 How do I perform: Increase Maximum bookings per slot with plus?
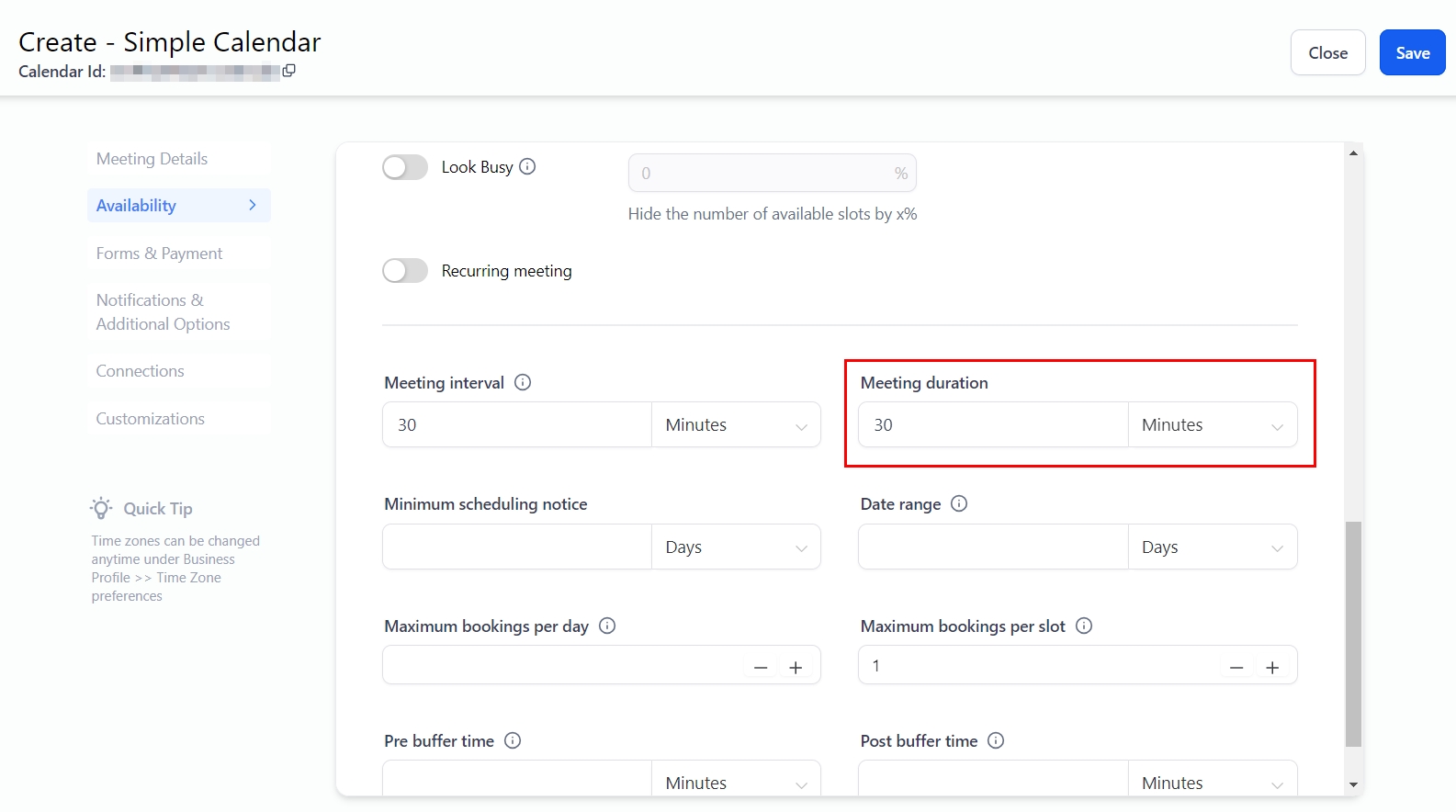point(1272,668)
